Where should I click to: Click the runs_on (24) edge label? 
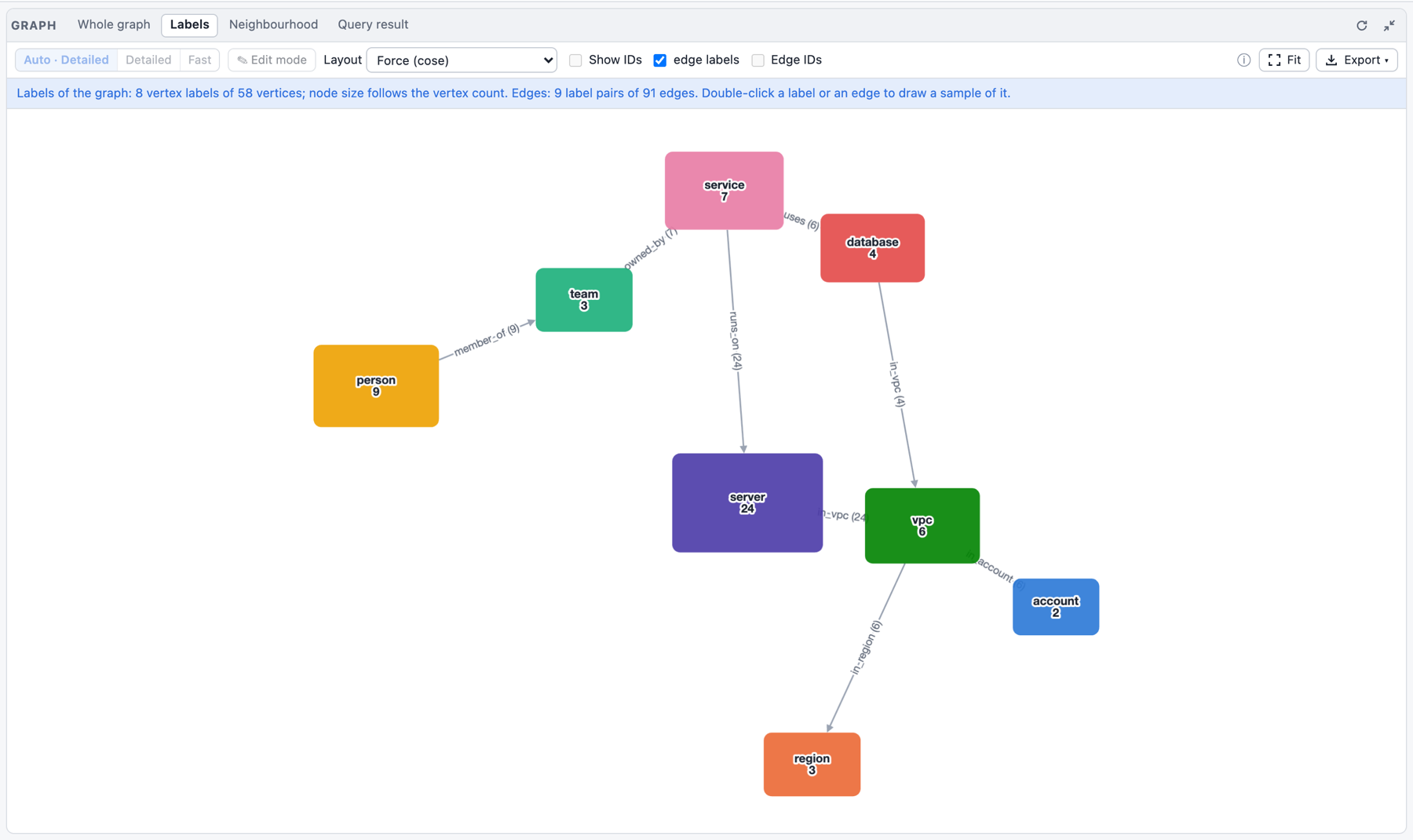(736, 341)
